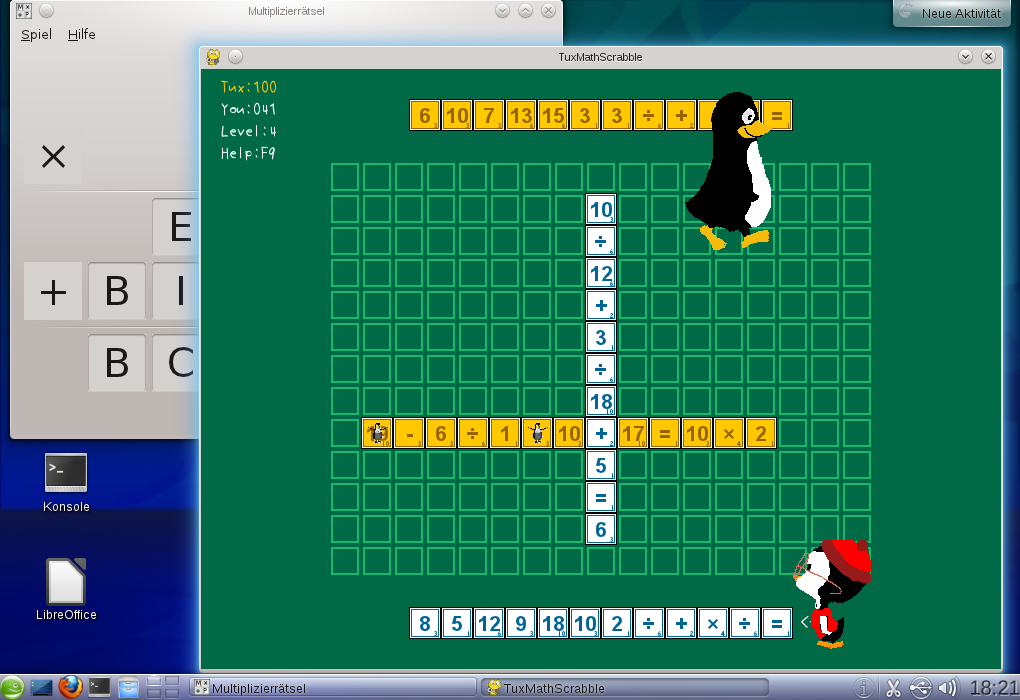Open the Spiel menu in Multiplizierrätsel

pyautogui.click(x=36, y=34)
